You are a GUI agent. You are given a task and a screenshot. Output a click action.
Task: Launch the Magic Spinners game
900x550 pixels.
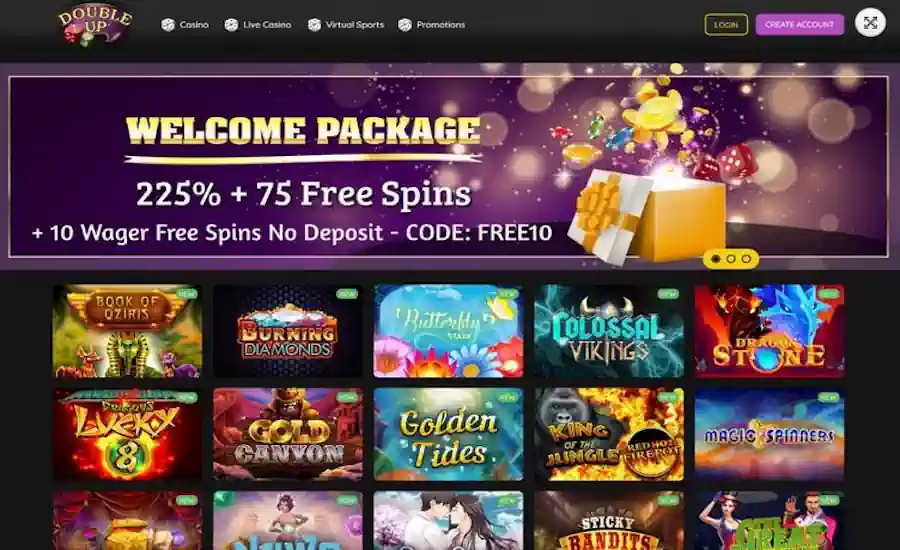pos(770,434)
